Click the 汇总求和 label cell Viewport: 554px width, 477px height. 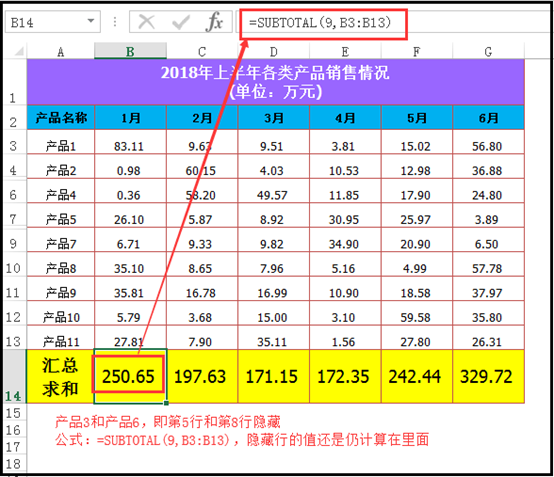(61, 376)
